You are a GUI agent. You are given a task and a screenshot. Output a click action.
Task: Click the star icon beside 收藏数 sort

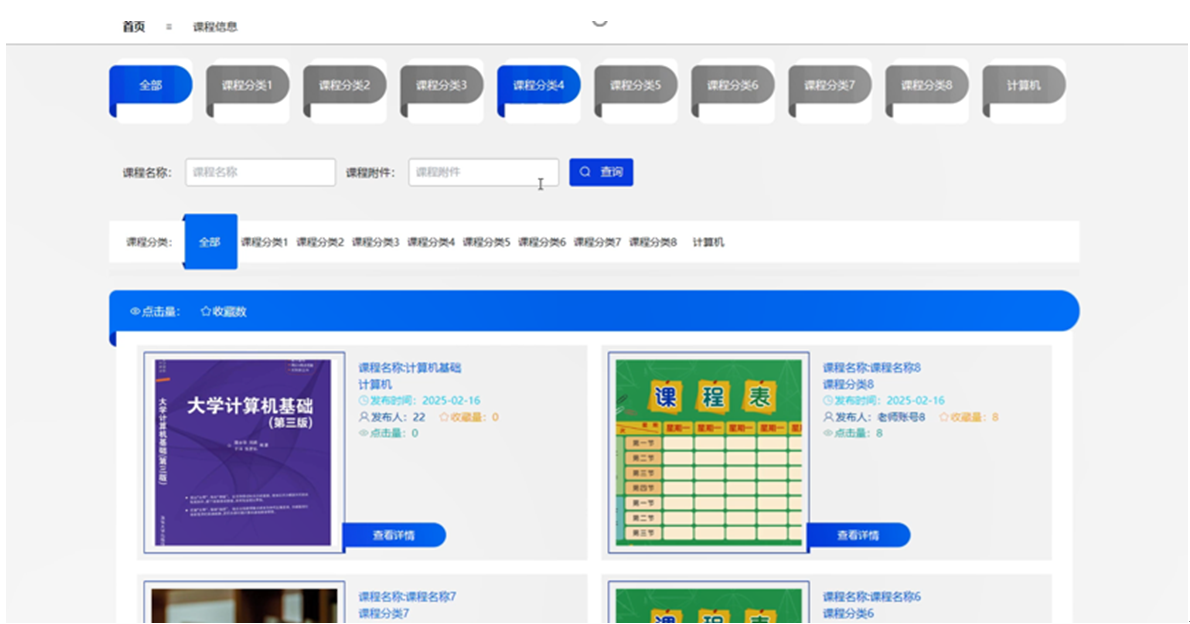click(x=206, y=311)
